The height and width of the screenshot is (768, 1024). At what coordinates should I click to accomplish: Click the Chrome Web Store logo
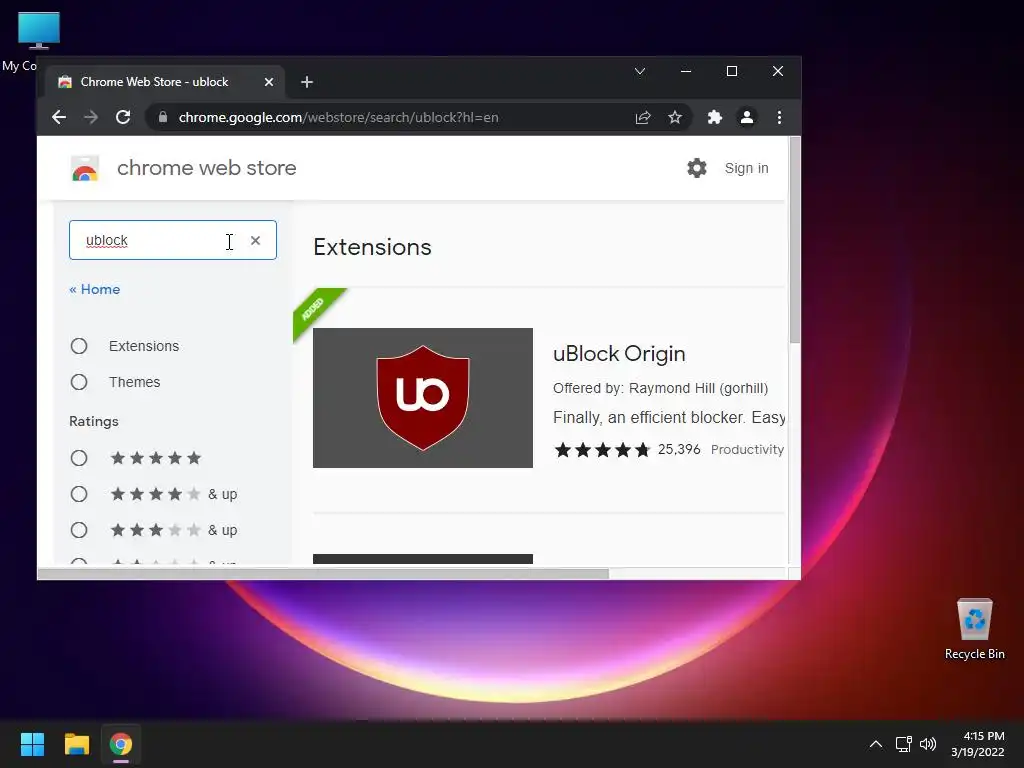[85, 168]
